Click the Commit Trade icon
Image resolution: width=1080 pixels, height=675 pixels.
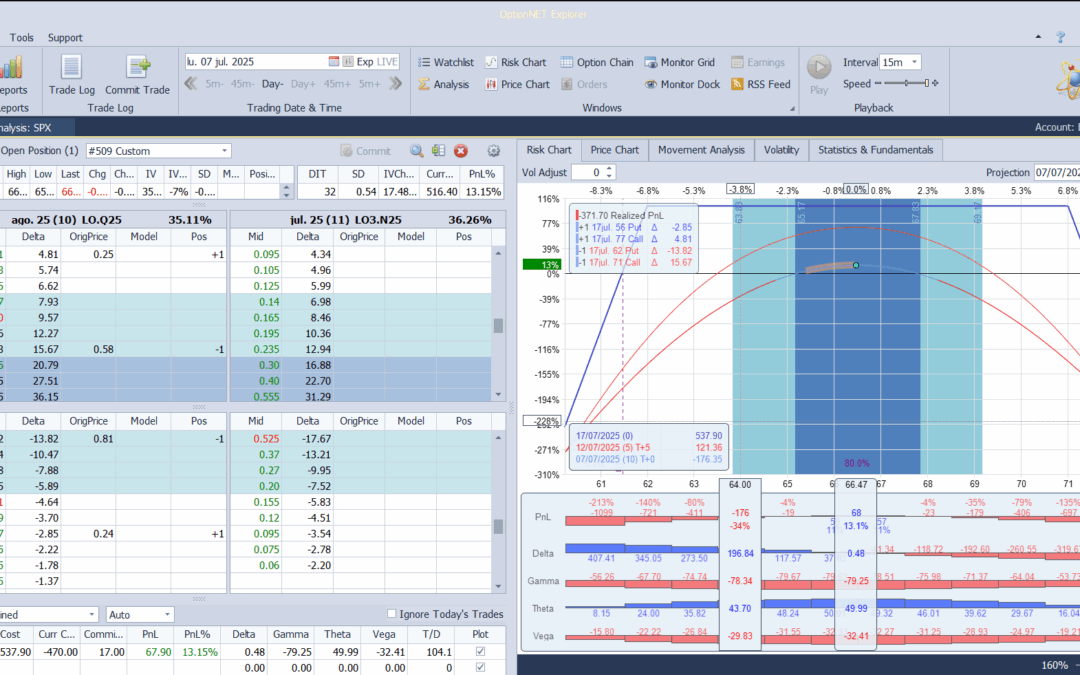(137, 68)
